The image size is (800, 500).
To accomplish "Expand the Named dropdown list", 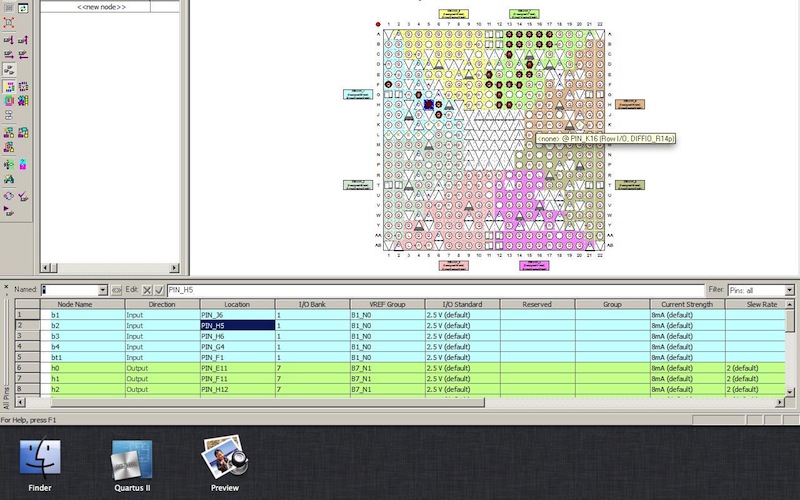I will [104, 289].
